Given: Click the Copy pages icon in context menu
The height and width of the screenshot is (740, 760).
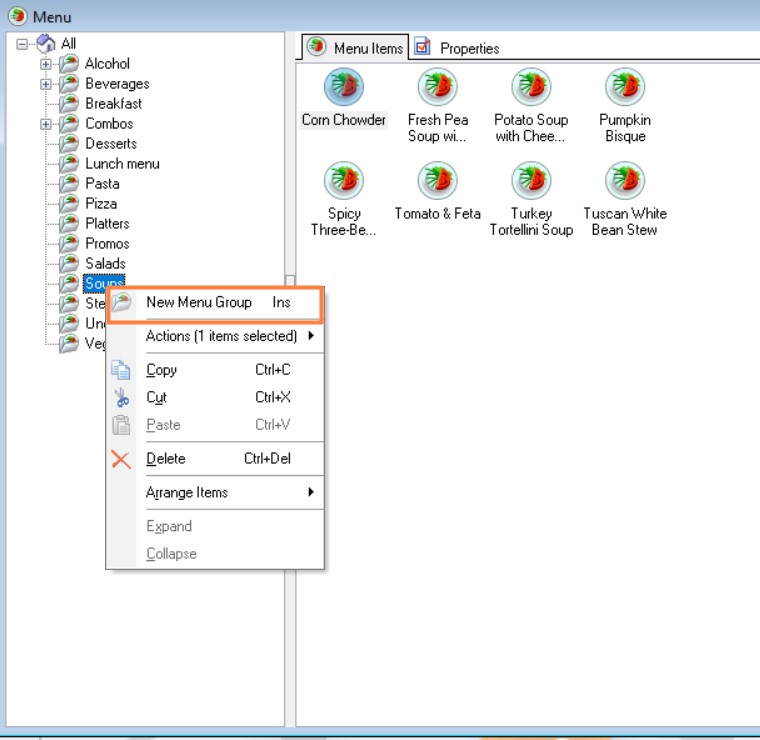Looking at the screenshot, I should click(x=121, y=370).
